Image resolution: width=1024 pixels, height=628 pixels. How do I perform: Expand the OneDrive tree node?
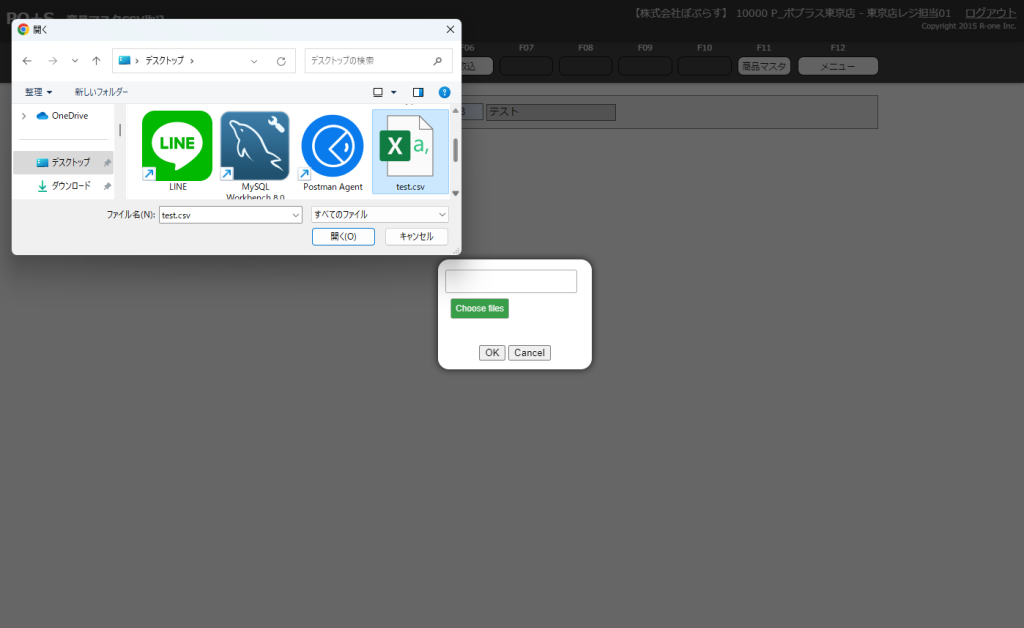23,116
